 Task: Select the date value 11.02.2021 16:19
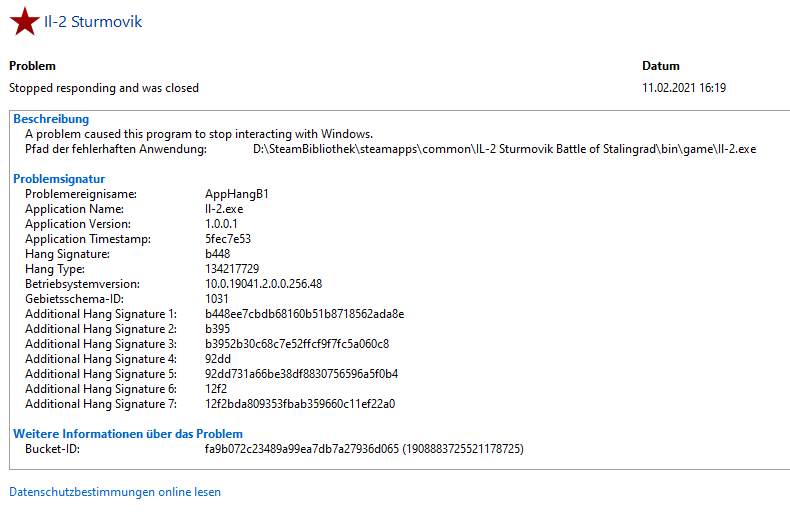pos(684,88)
